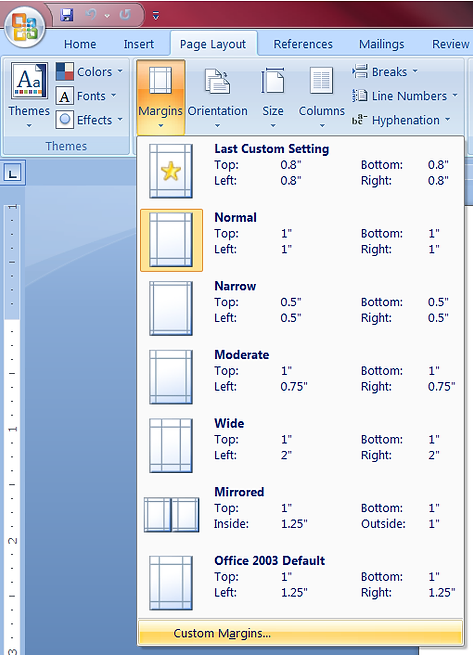
Task: Open the Columns menu
Action: [321, 97]
